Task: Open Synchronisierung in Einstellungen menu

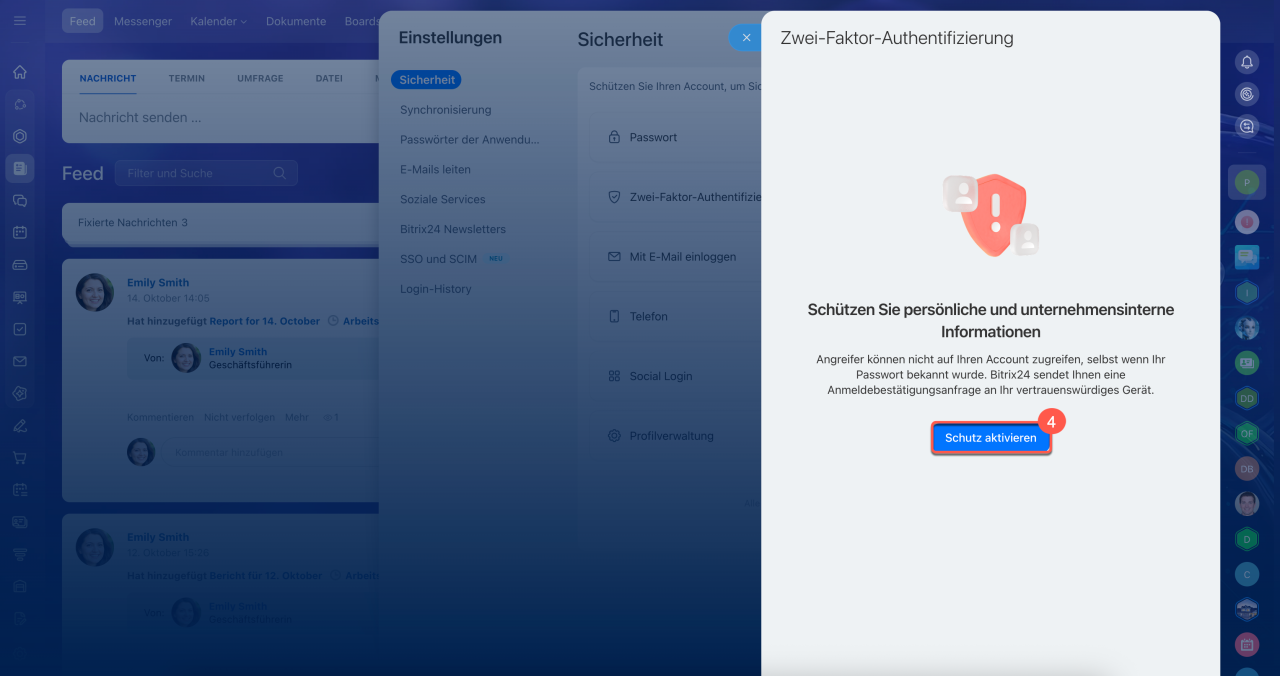Action: click(446, 110)
